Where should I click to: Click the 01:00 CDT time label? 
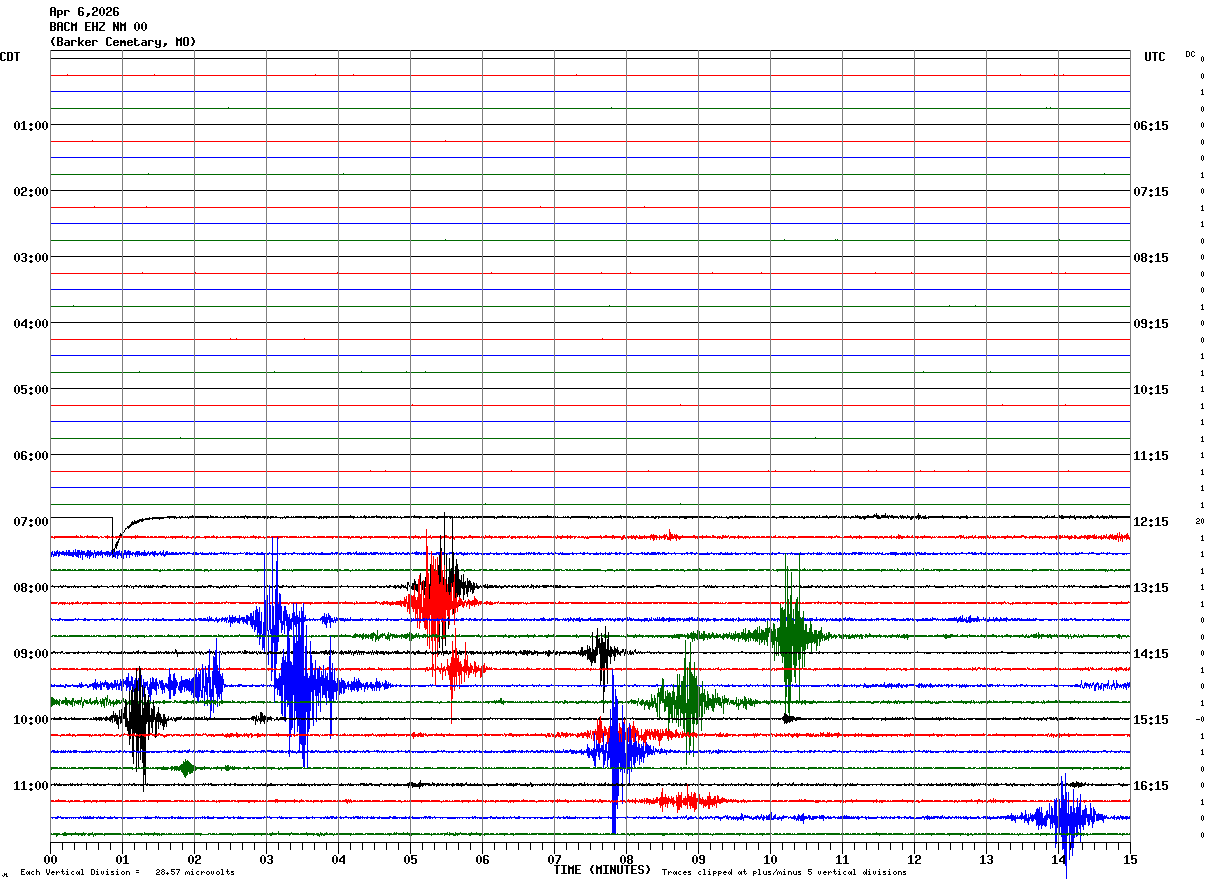pyautogui.click(x=30, y=126)
